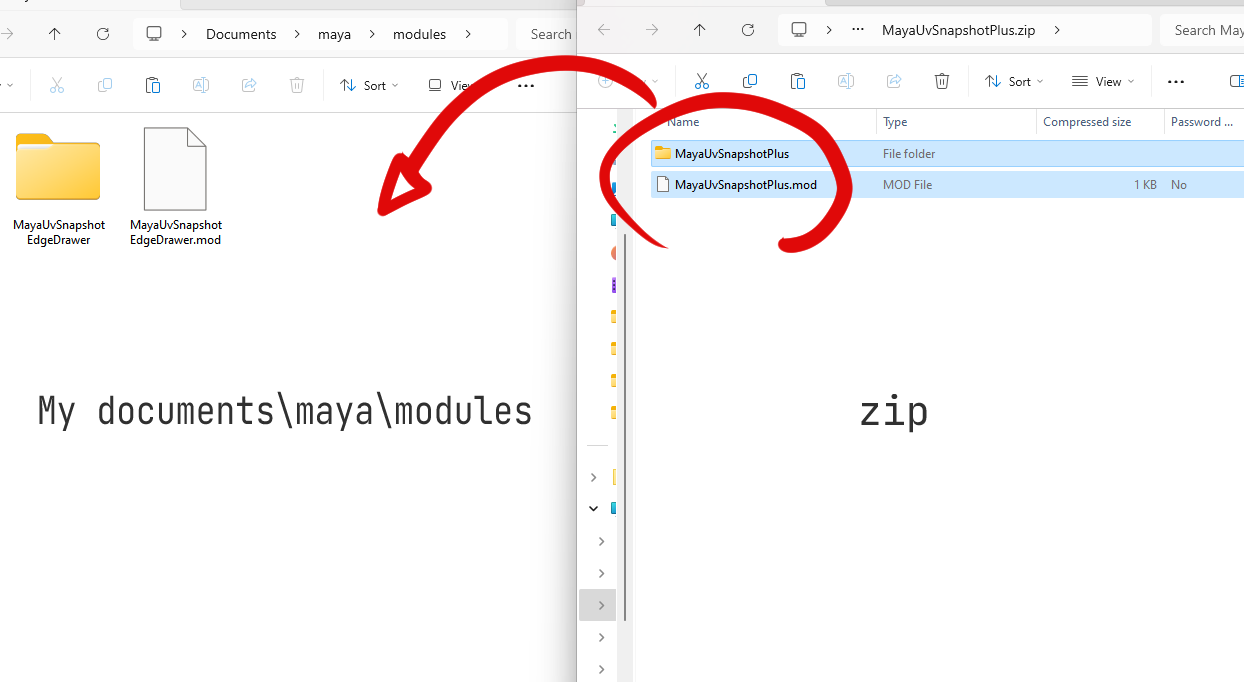
Task: Click Copy icon in modules window toolbar
Action: 105,86
